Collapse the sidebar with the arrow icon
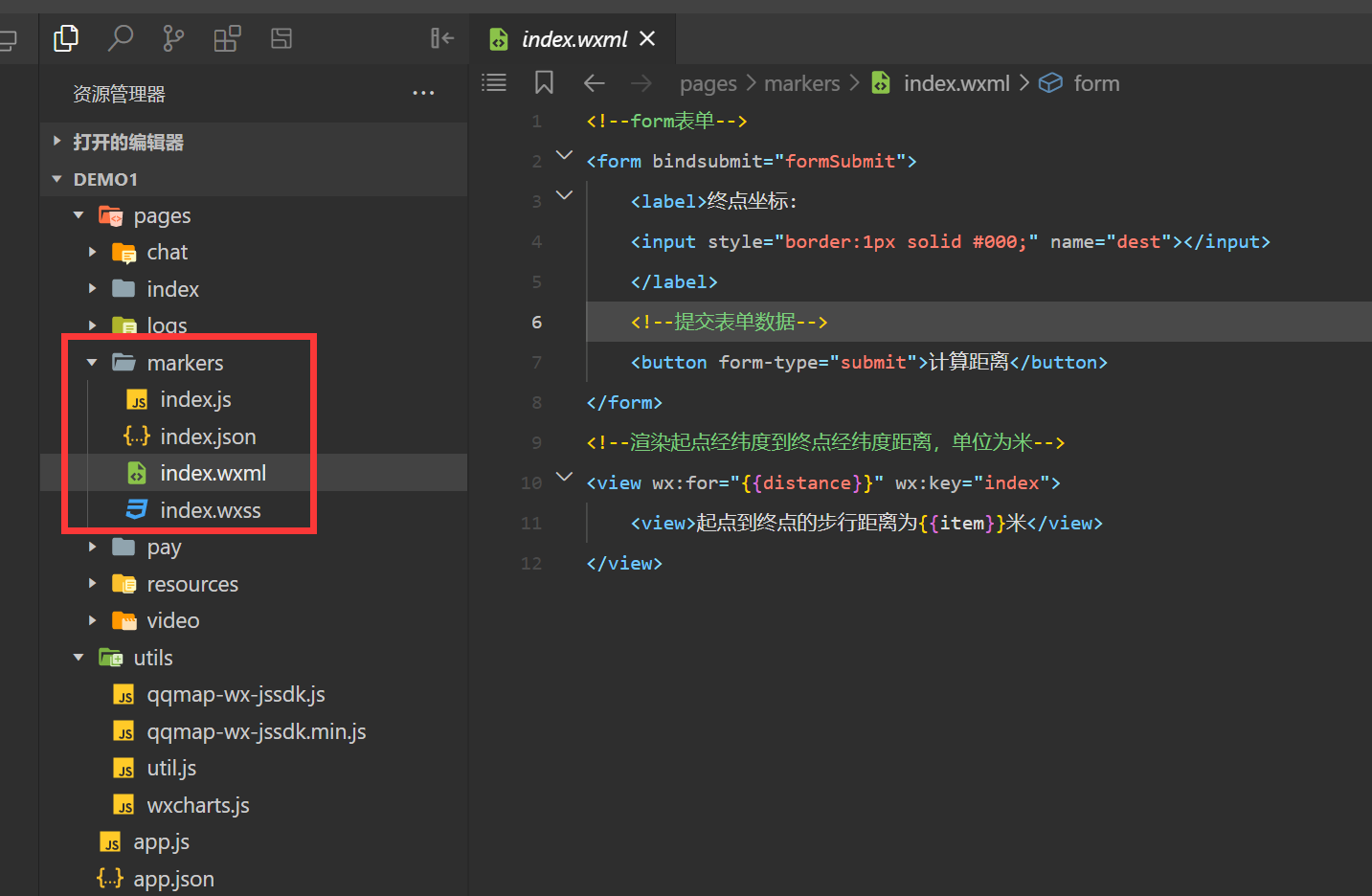 pyautogui.click(x=442, y=38)
